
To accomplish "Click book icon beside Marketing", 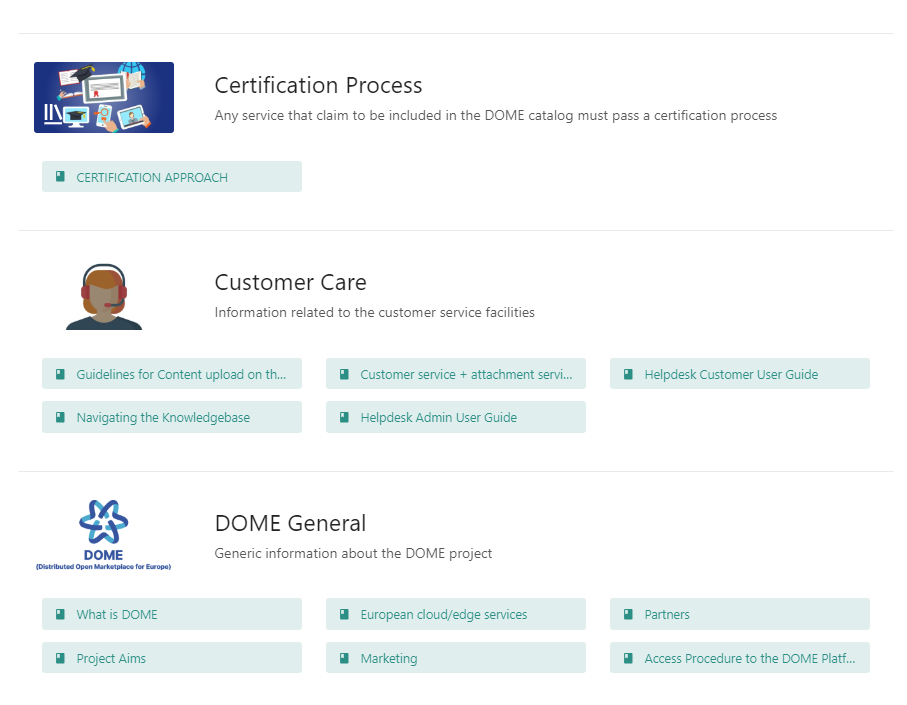I will coord(344,658).
